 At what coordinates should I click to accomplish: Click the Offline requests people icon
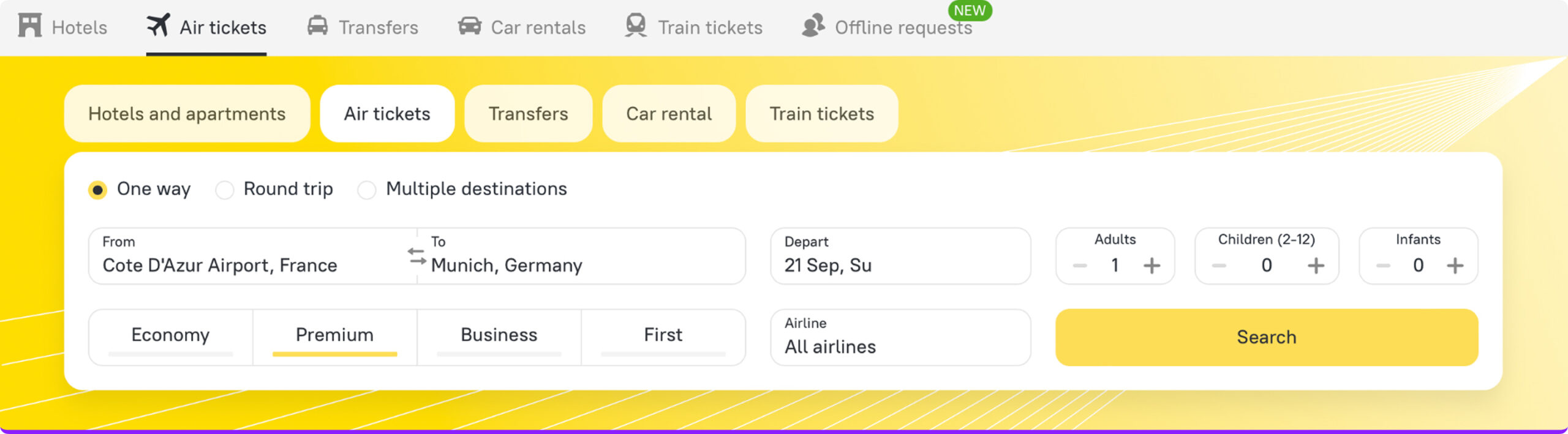click(x=813, y=26)
